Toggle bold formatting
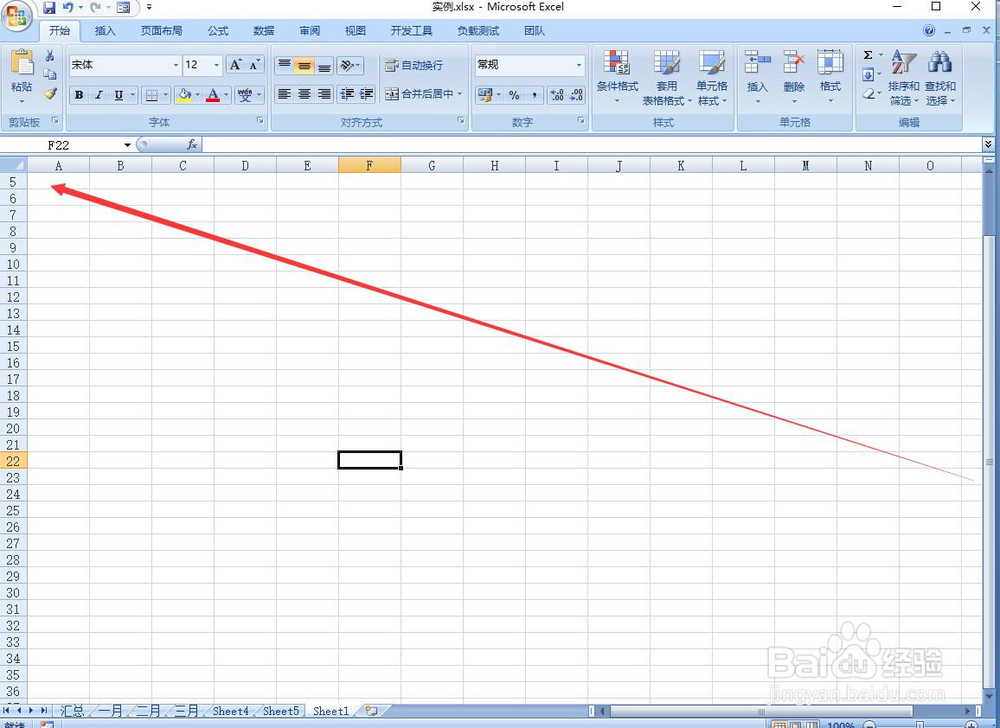 point(79,95)
